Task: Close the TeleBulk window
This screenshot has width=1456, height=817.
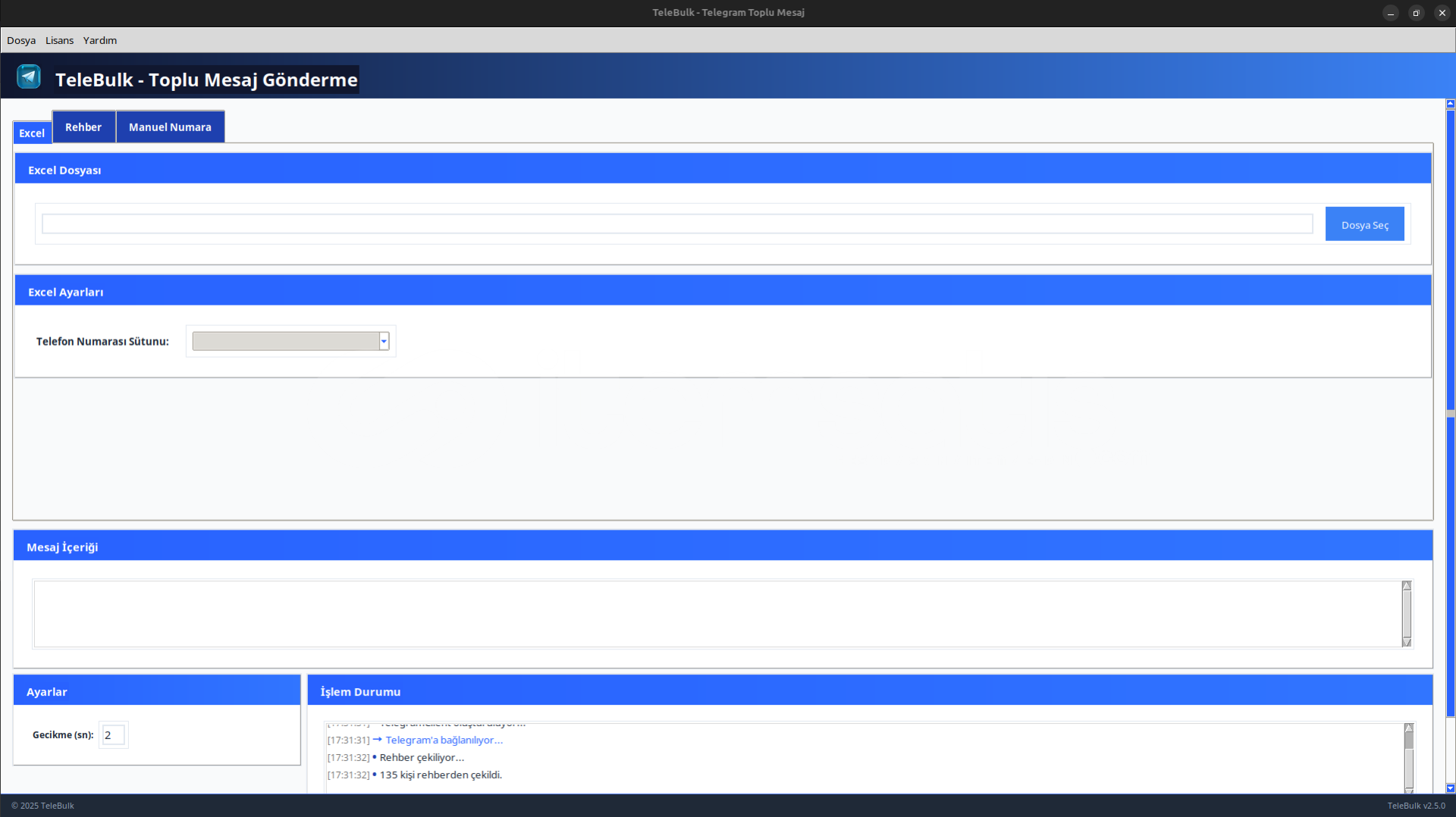Action: (x=1442, y=13)
